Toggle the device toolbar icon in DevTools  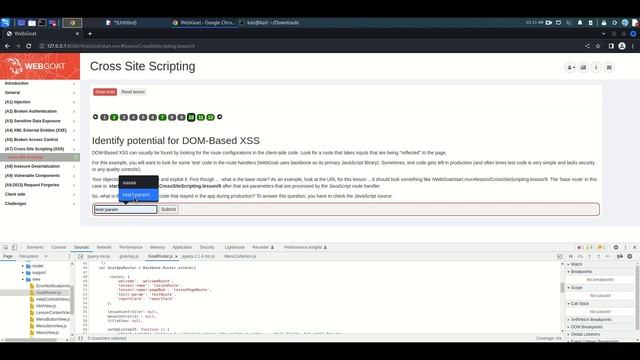pos(14,247)
